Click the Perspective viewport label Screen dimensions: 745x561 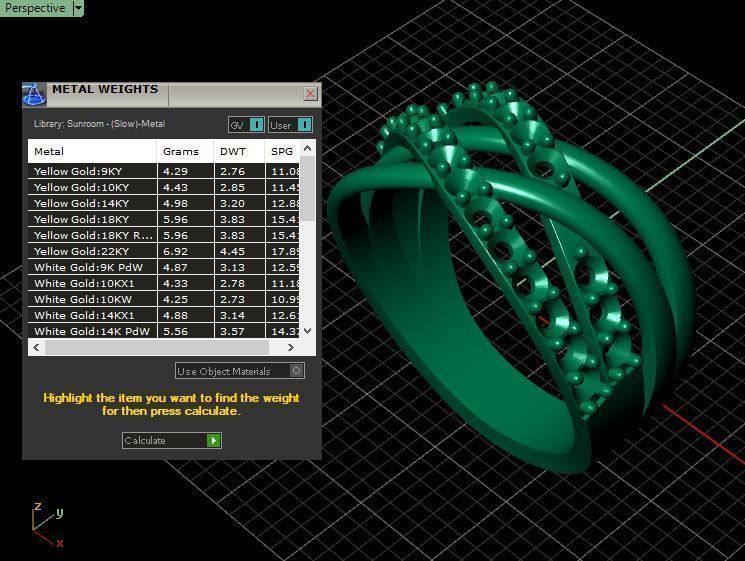click(35, 8)
